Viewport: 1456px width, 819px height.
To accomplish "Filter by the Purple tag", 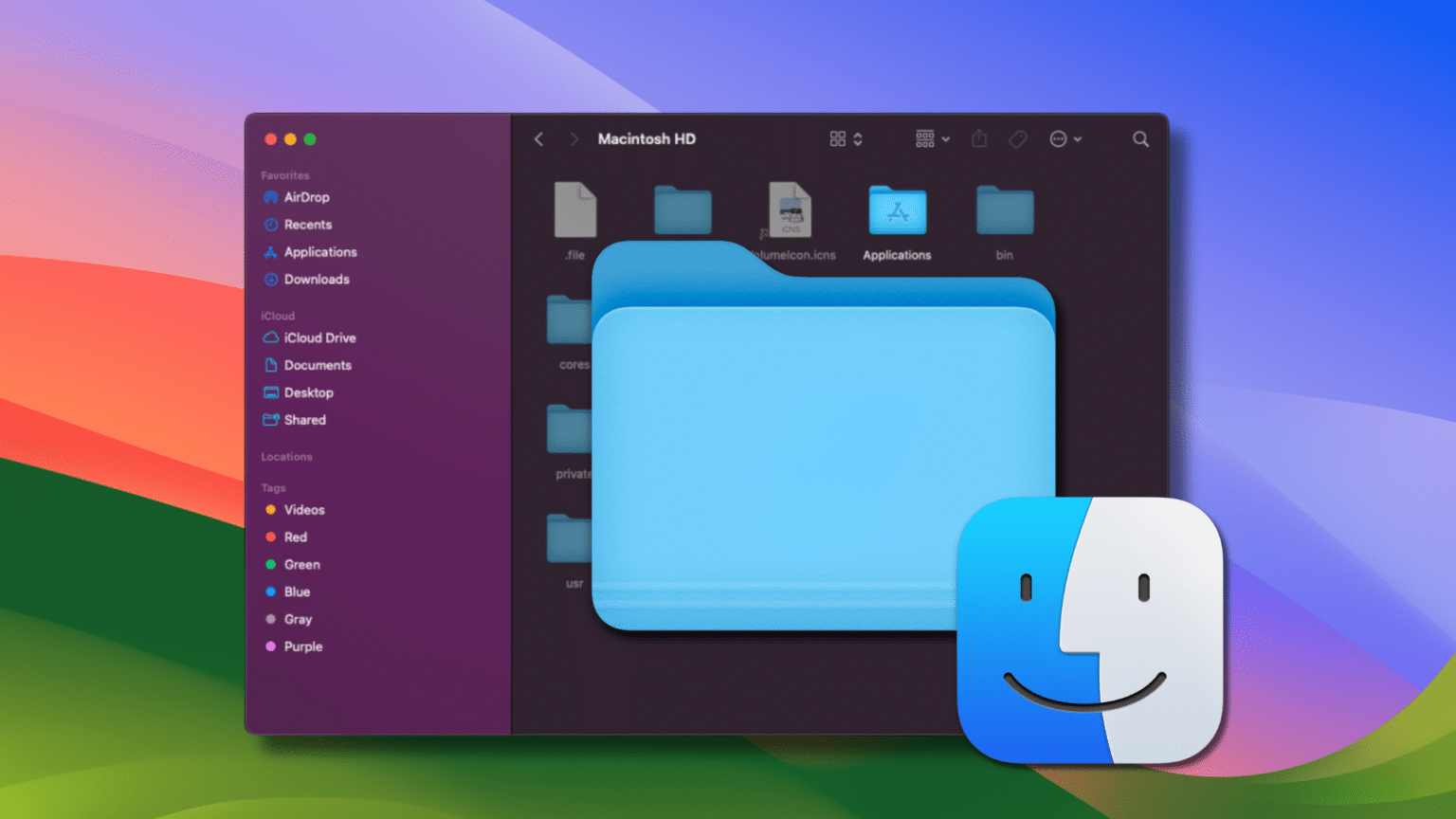I will click(302, 646).
